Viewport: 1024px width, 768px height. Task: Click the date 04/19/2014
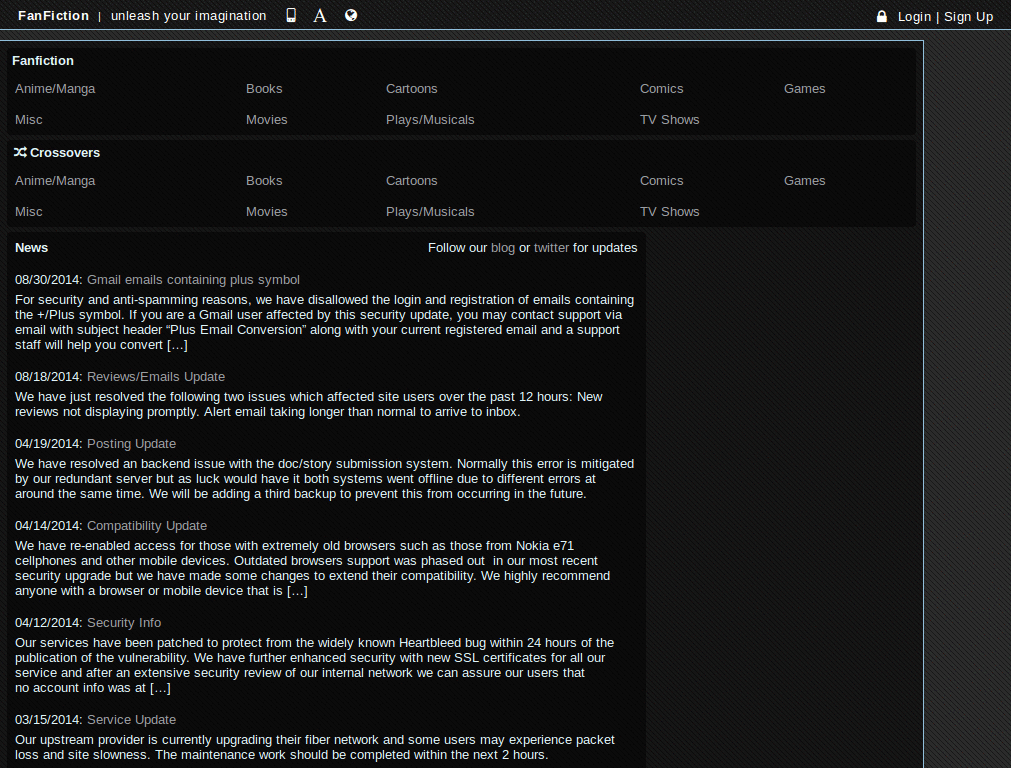pyautogui.click(x=49, y=444)
